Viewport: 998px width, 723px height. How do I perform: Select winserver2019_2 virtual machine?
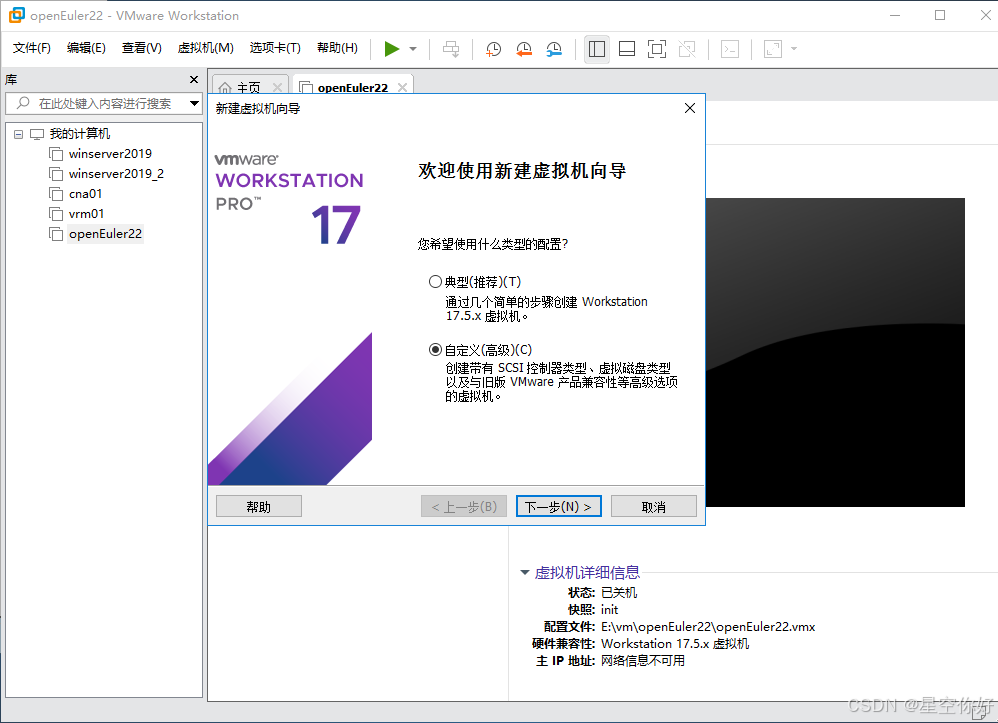[x=116, y=174]
